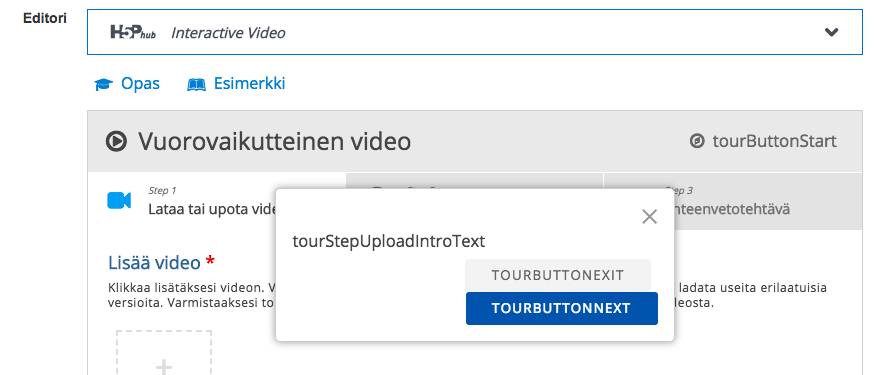Open the Interactive Video content type selector
This screenshot has height=375, width=875.
(475, 32)
